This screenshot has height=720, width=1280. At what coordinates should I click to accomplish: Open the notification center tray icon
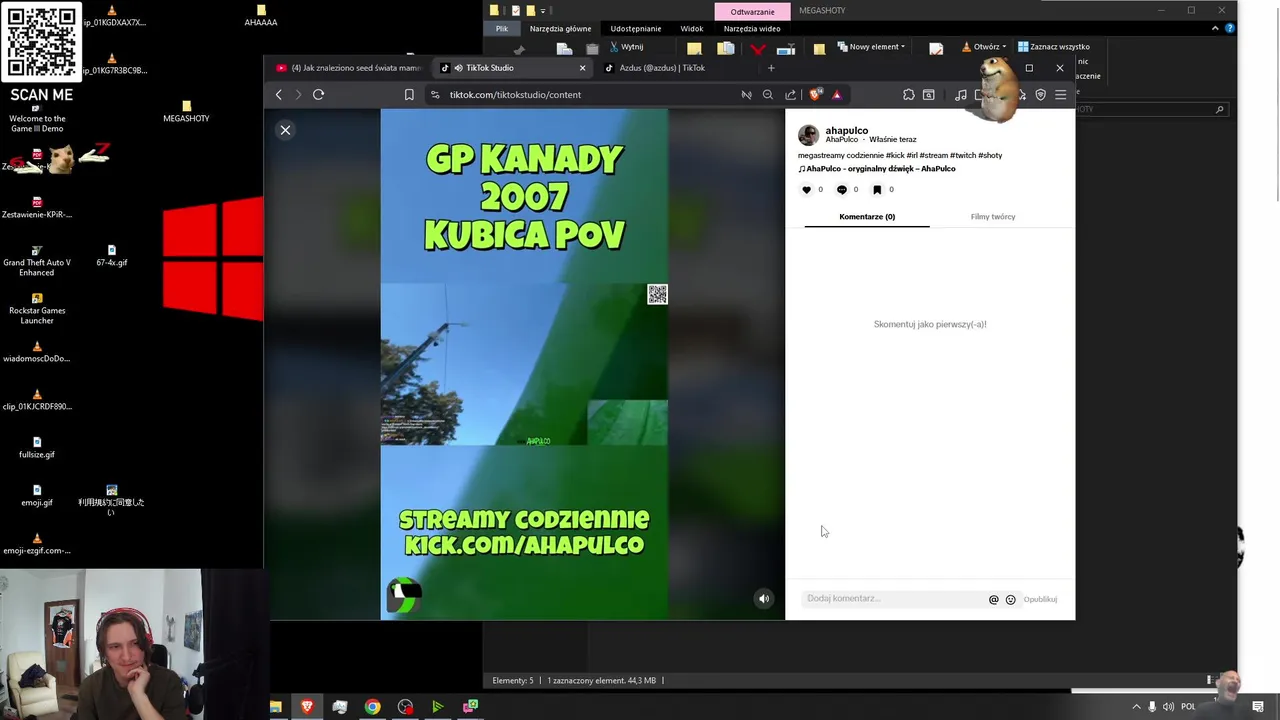[1258, 707]
